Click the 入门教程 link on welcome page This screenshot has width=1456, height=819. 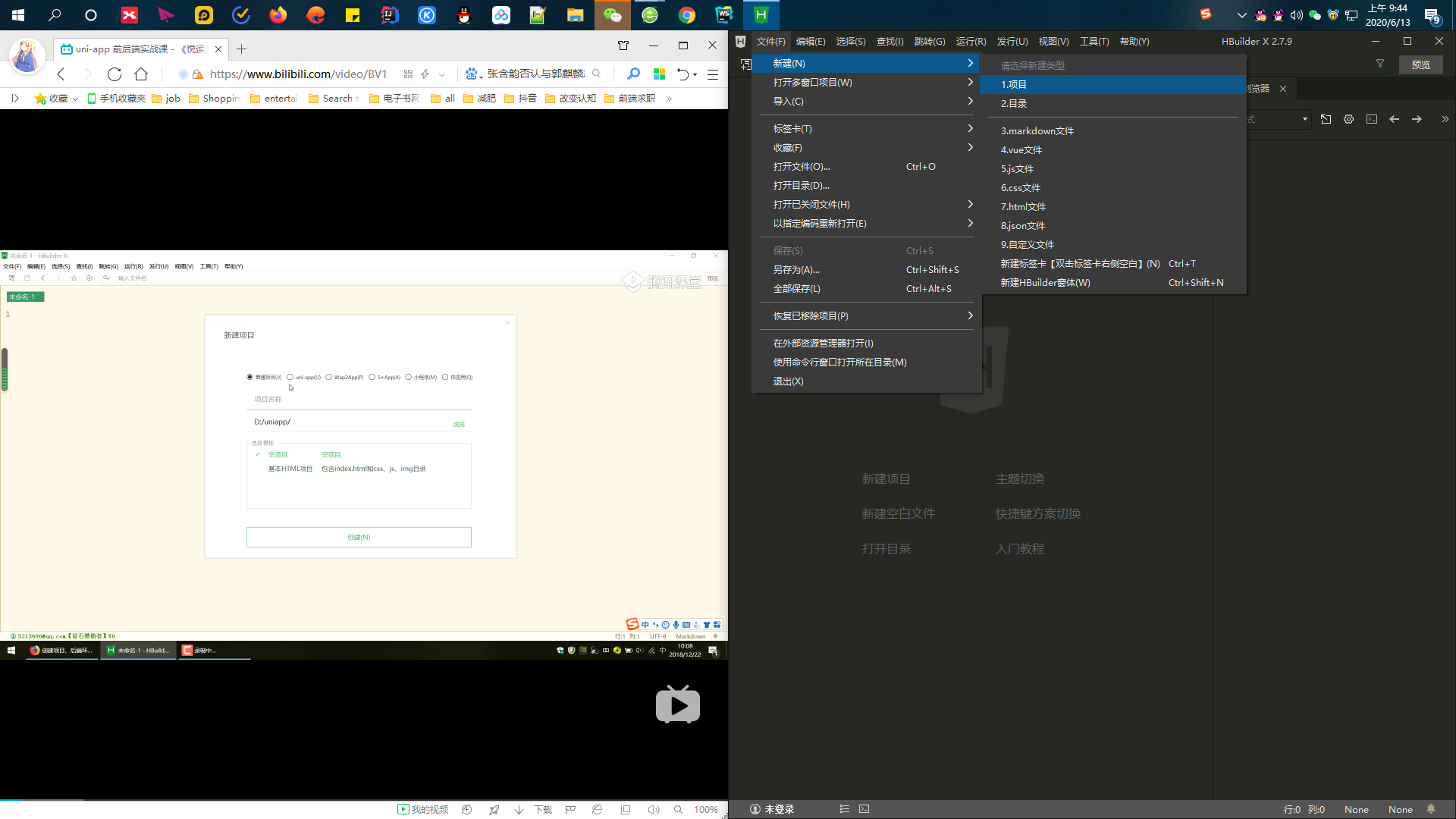pyautogui.click(x=1019, y=548)
